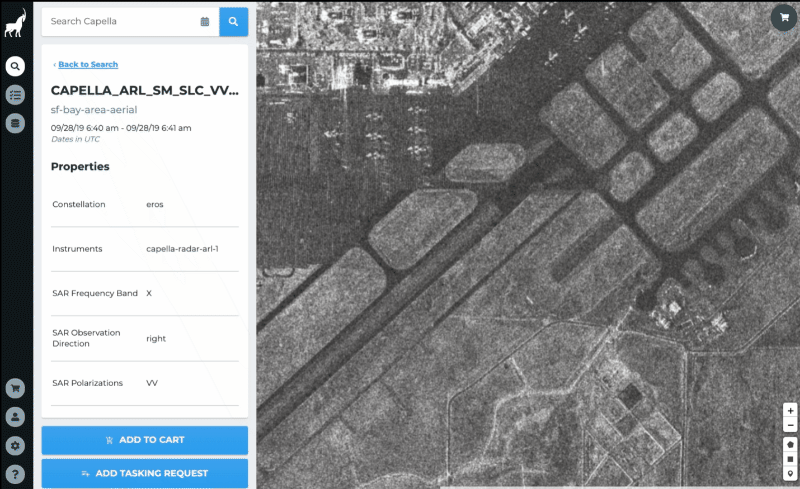Click the acquisition date range text
The height and width of the screenshot is (489, 800).
coord(121,128)
